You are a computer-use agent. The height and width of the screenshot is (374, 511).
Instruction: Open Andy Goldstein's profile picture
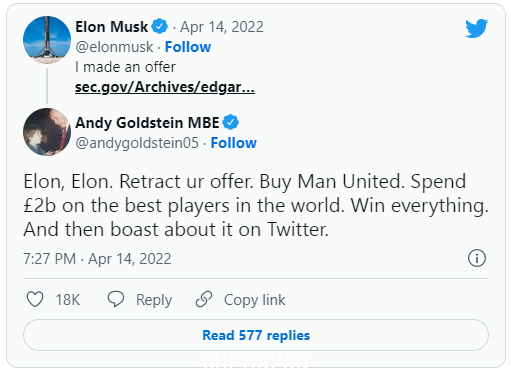(47, 132)
